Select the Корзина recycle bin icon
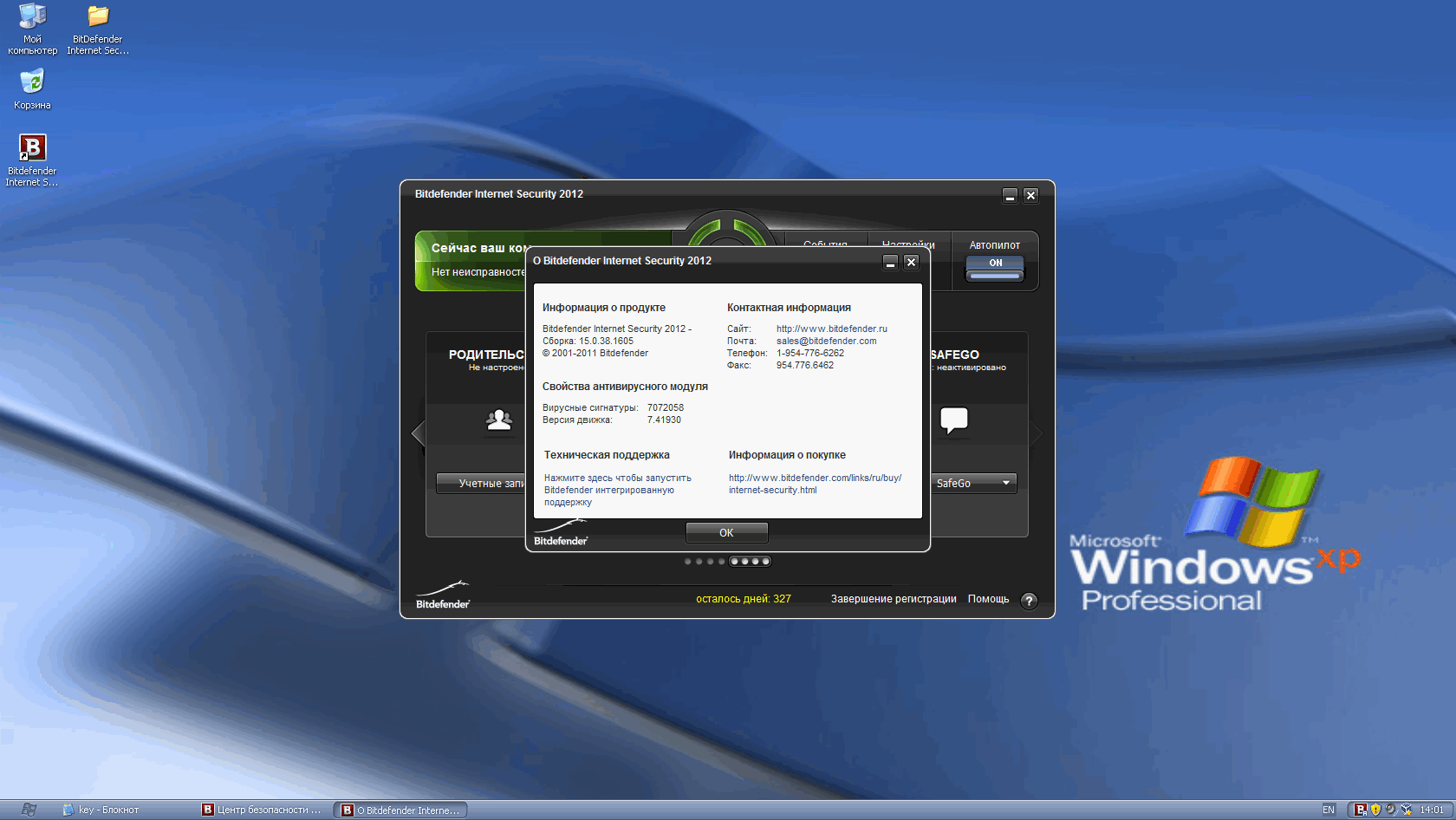Screen dimensions: 1456x820 point(32,89)
